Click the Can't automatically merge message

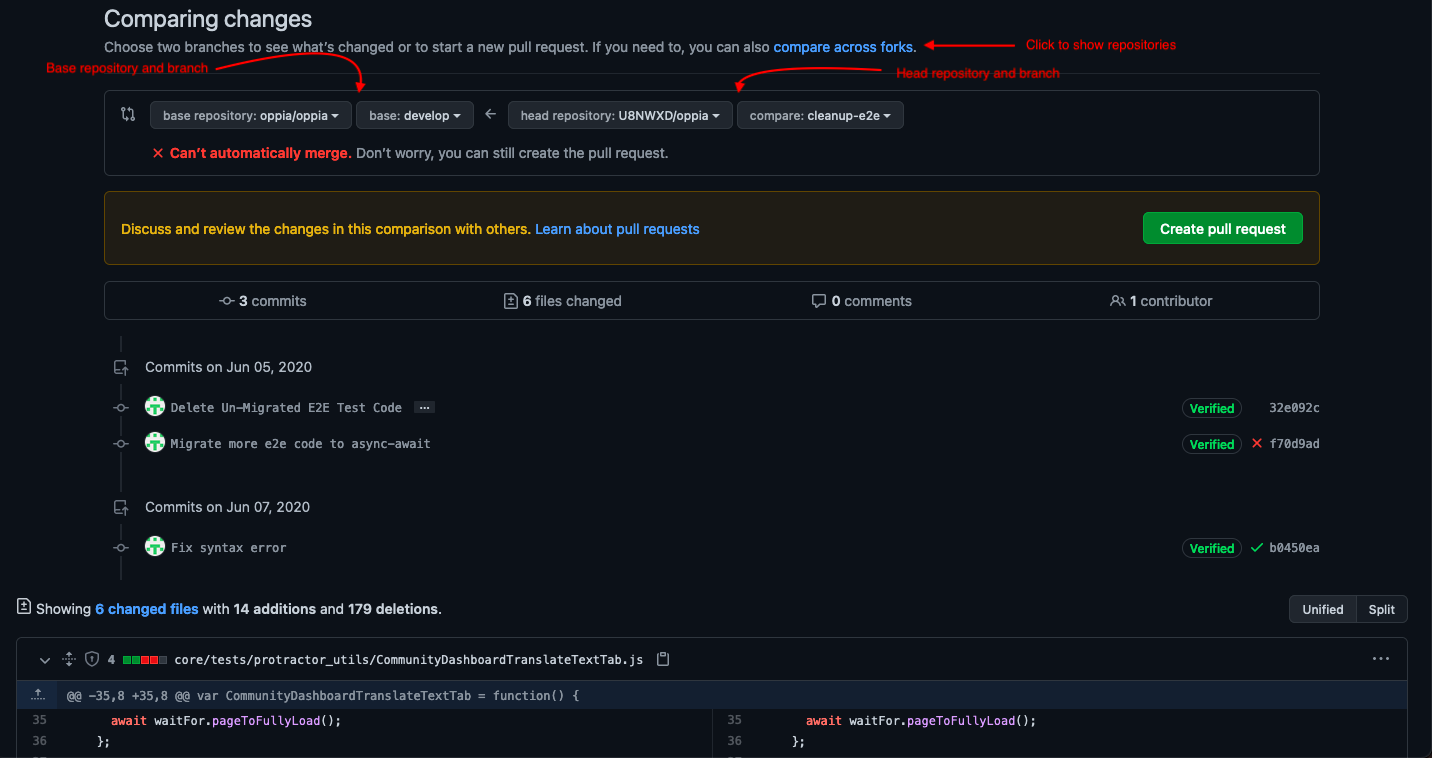pos(260,154)
